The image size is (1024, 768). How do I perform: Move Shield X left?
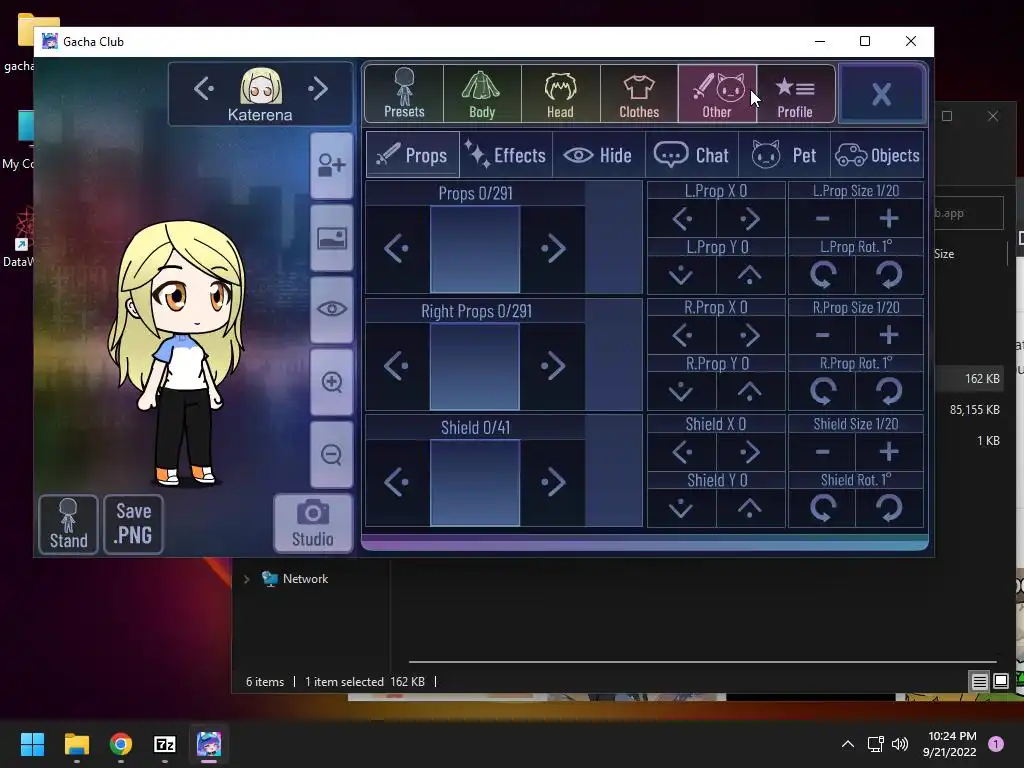pos(682,452)
